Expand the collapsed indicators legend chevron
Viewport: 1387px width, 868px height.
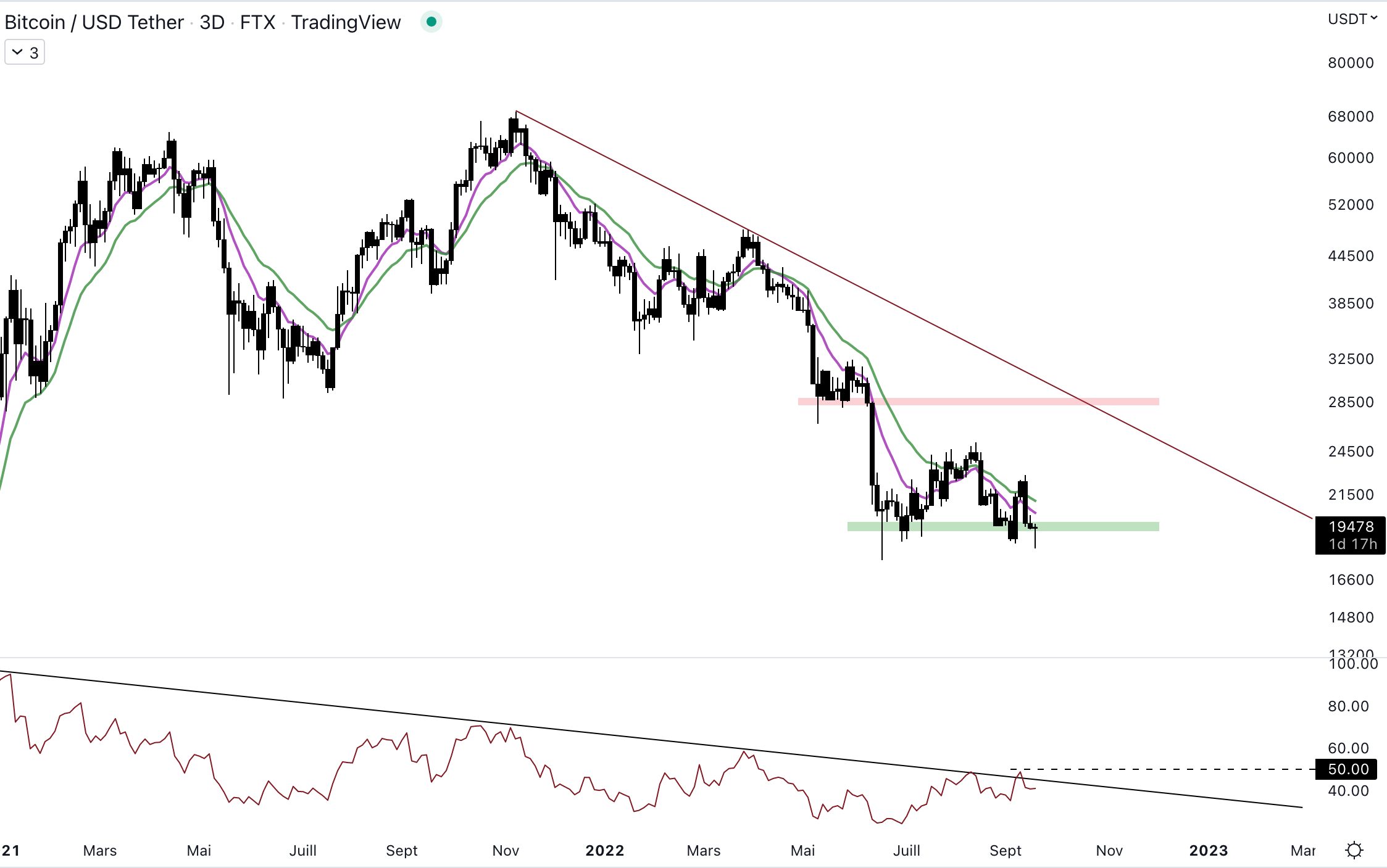18,52
